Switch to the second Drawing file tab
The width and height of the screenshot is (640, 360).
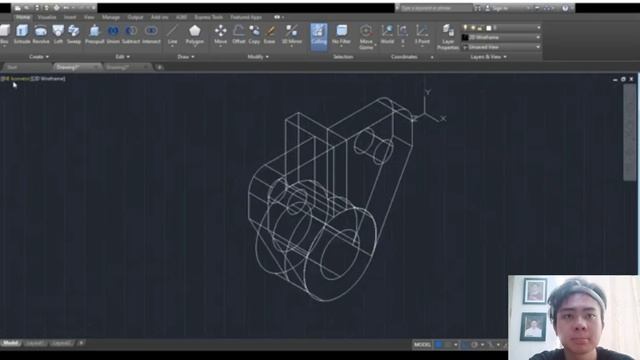(127, 67)
